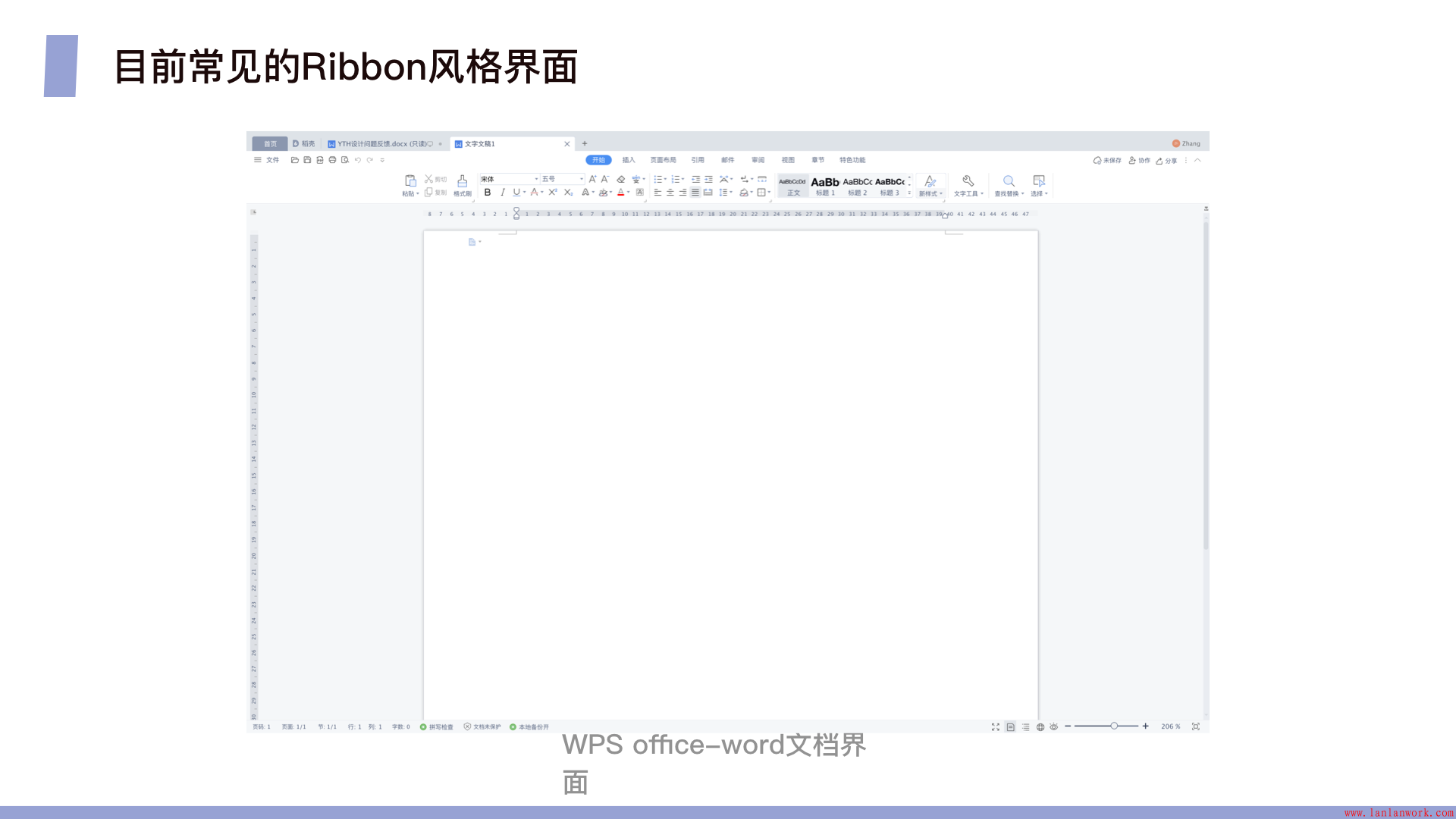Click the Save icon in the quick toolbar

(307, 160)
